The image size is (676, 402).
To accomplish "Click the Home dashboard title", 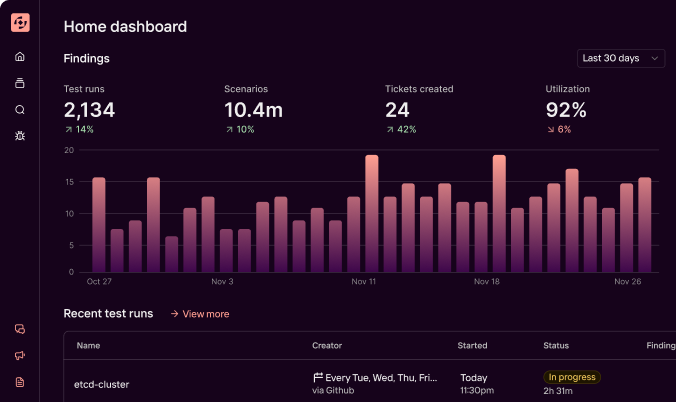I will click(x=125, y=27).
